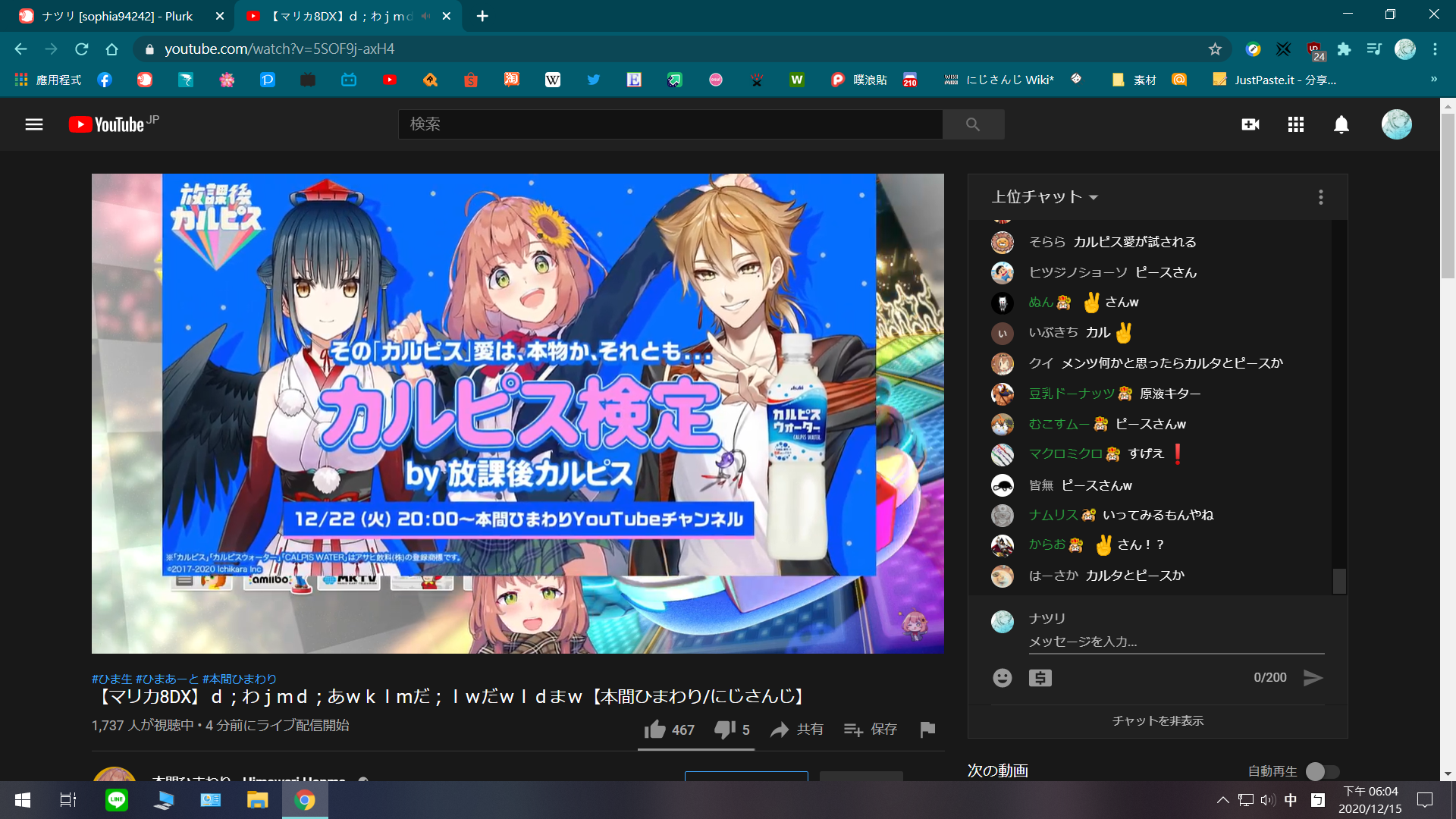1456x819 pixels.
Task: Click hashtag #本間ひまわり
Action: [240, 679]
